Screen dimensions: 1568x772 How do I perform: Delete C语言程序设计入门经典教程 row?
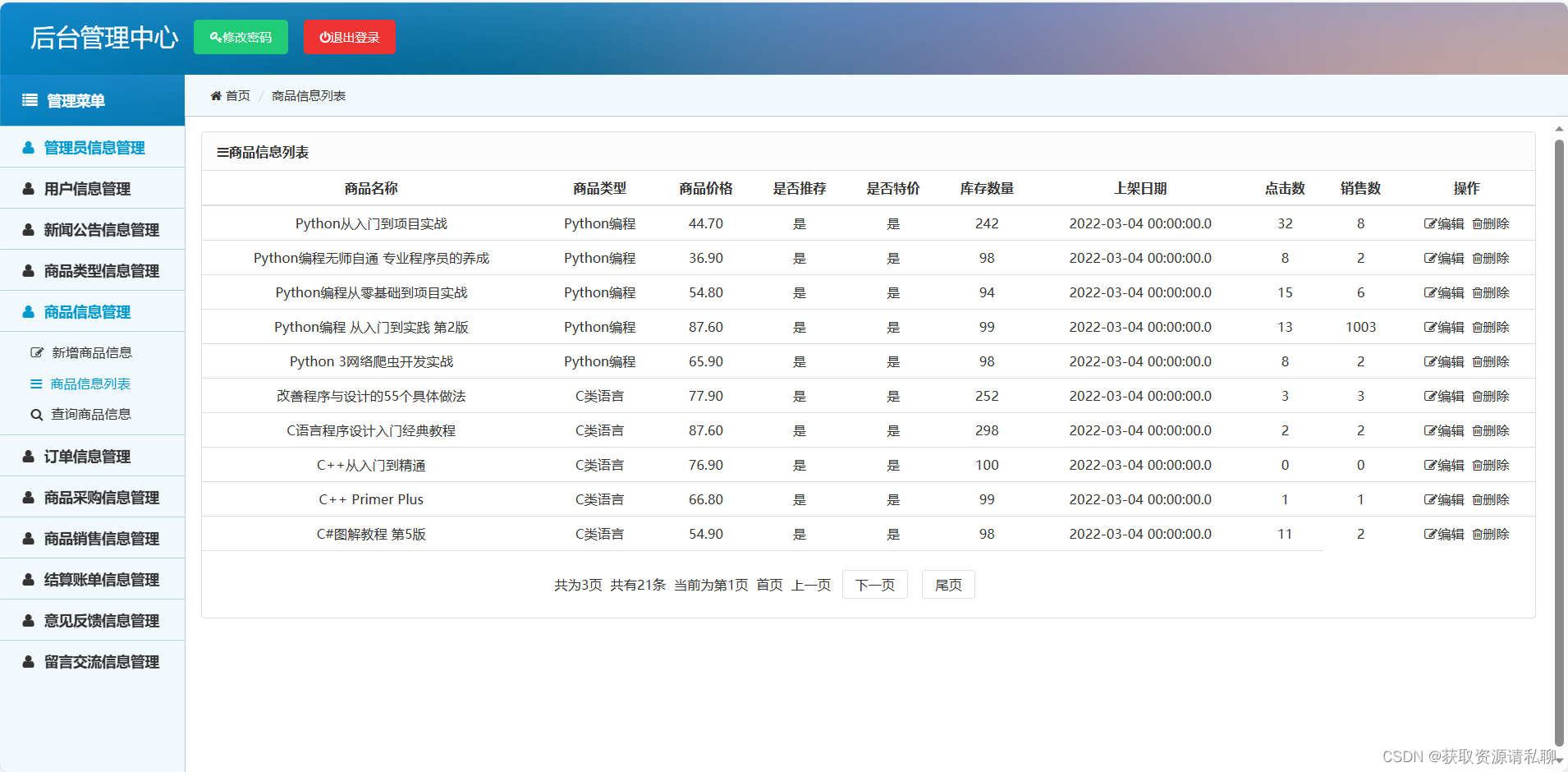click(x=1491, y=430)
